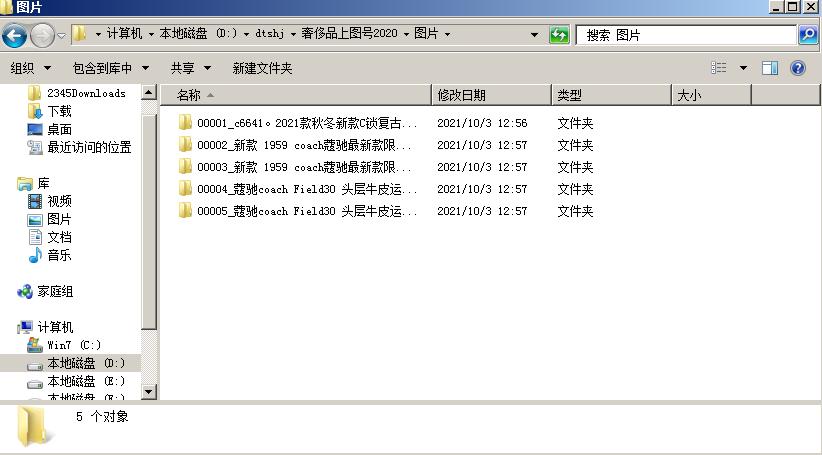
Task: Select folder icon of 00005_蔻驰coach
Action: pyautogui.click(x=185, y=210)
